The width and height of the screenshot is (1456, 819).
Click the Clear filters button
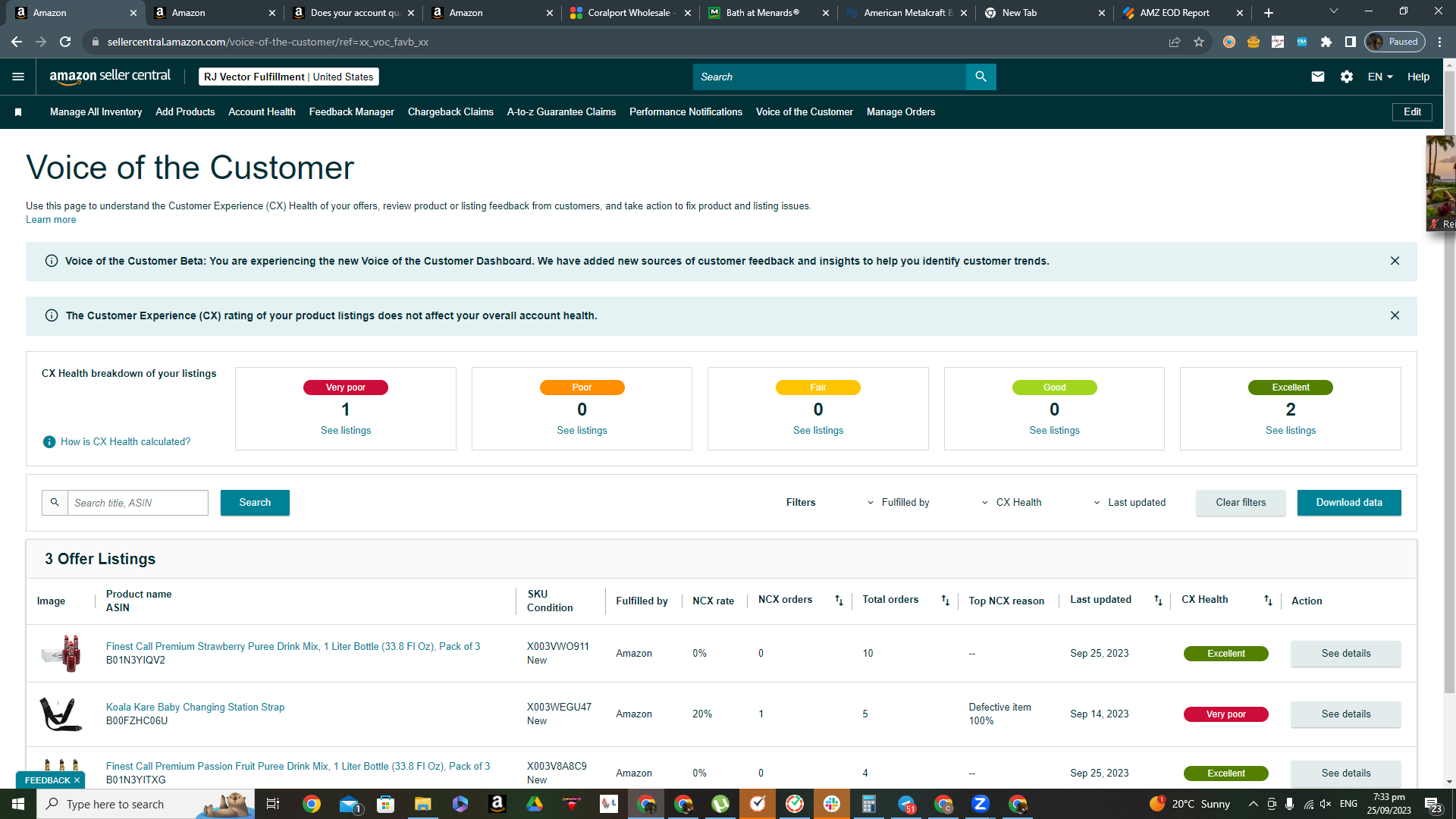coord(1241,503)
